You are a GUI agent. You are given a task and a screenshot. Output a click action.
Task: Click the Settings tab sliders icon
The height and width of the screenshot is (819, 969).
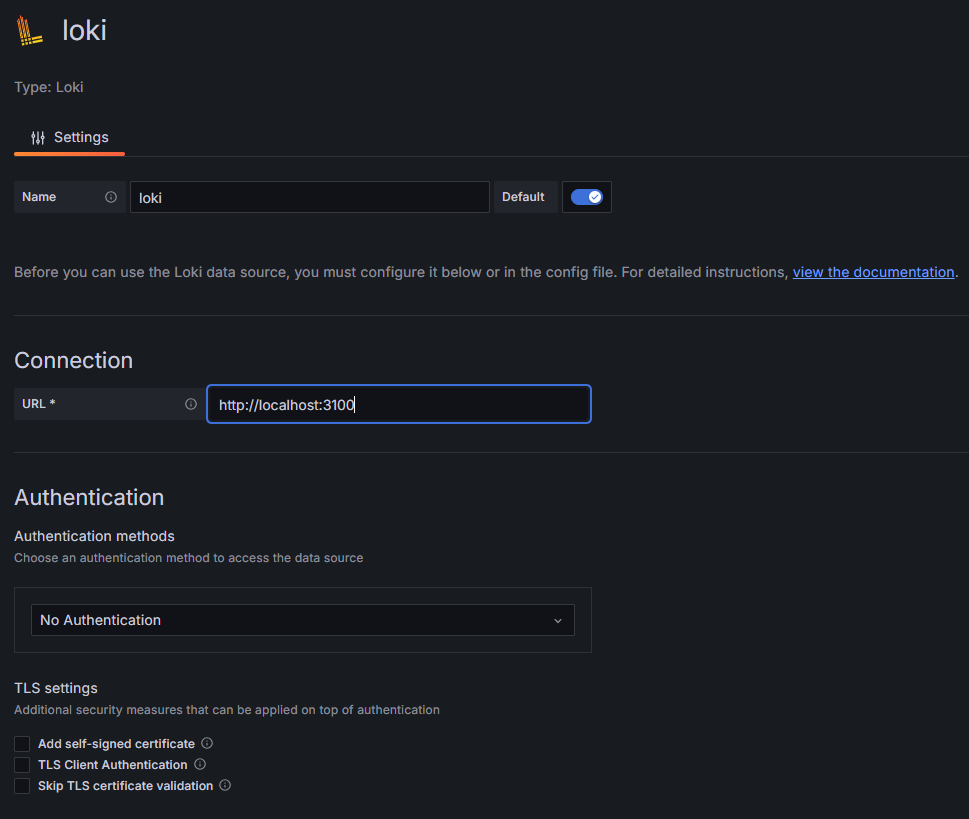38,137
